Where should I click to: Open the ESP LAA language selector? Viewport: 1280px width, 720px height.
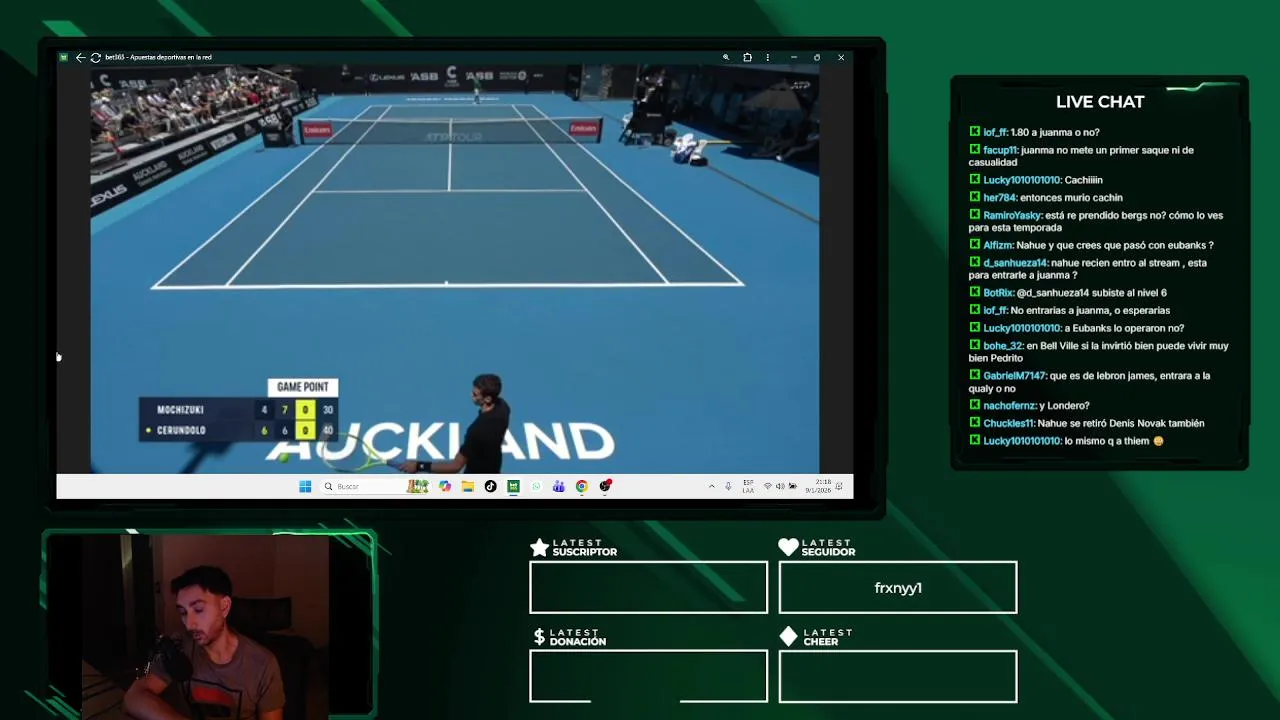[748, 486]
